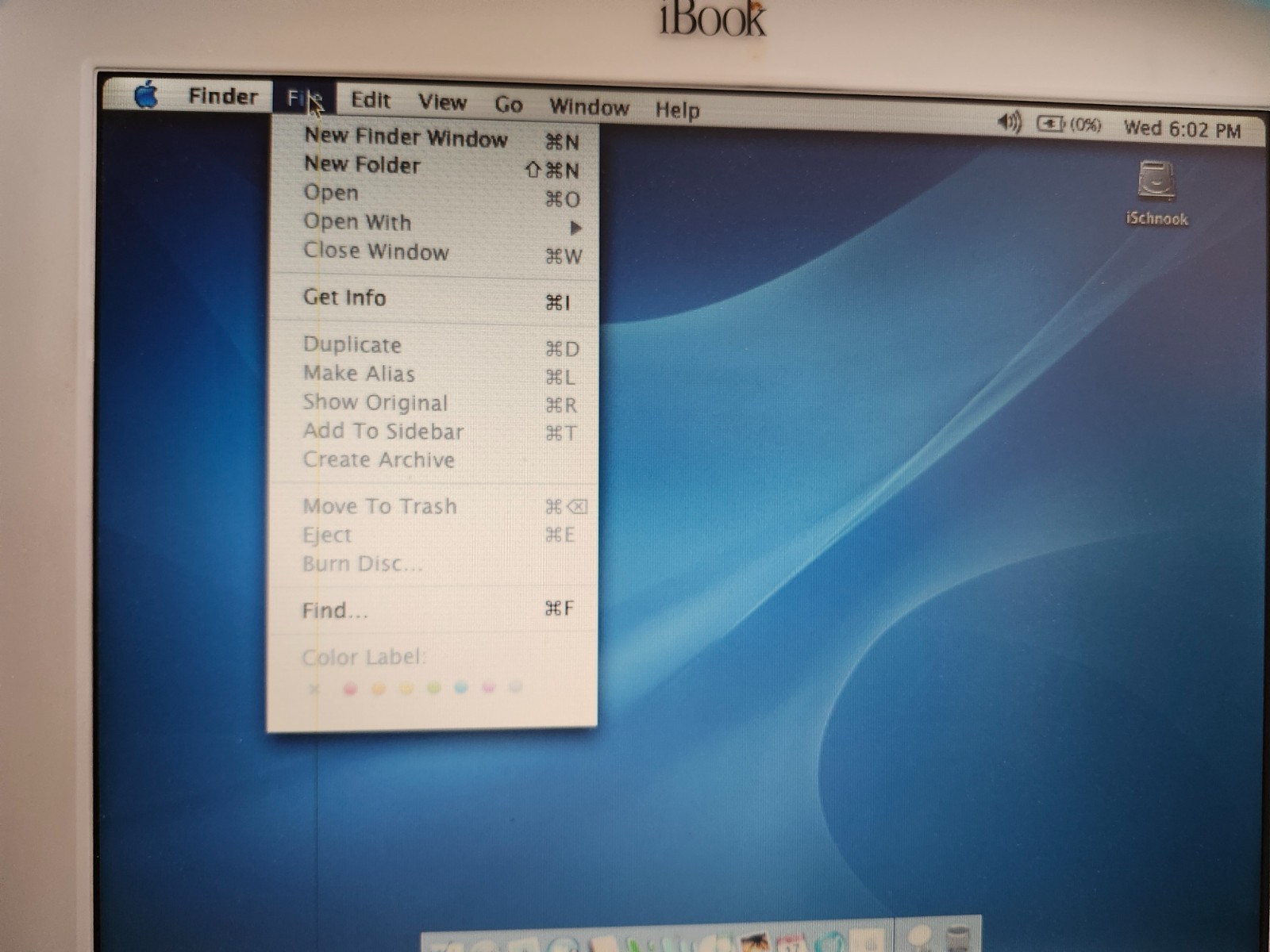Choose Close Window

coord(433,252)
